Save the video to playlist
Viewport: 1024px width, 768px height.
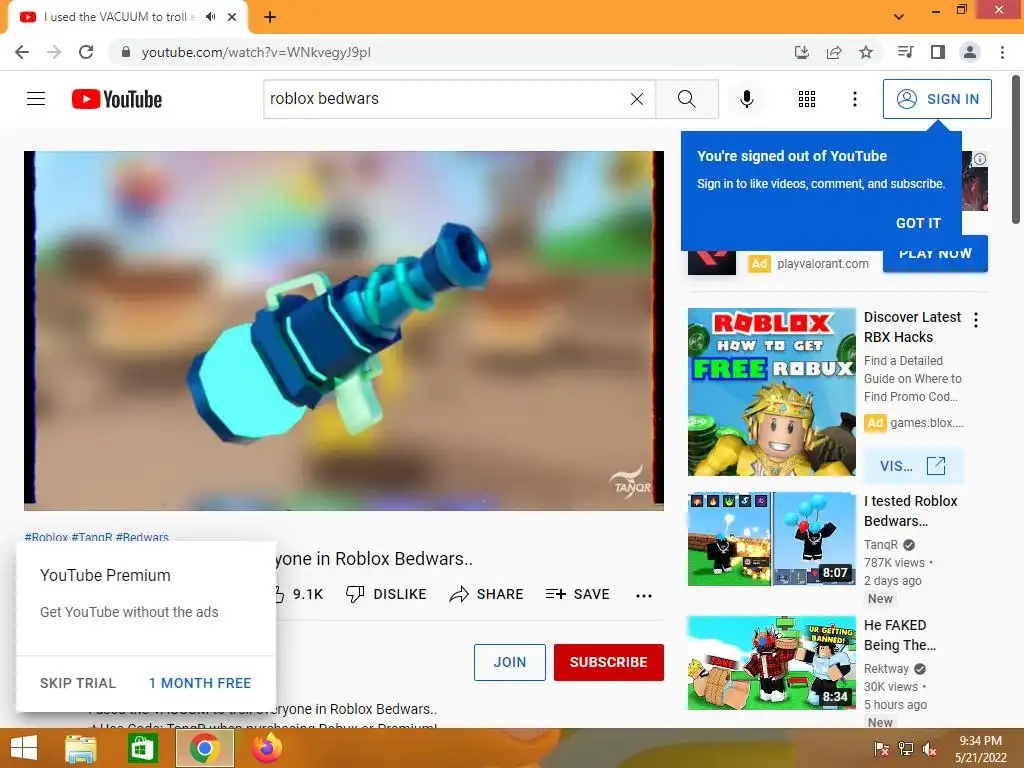[577, 594]
